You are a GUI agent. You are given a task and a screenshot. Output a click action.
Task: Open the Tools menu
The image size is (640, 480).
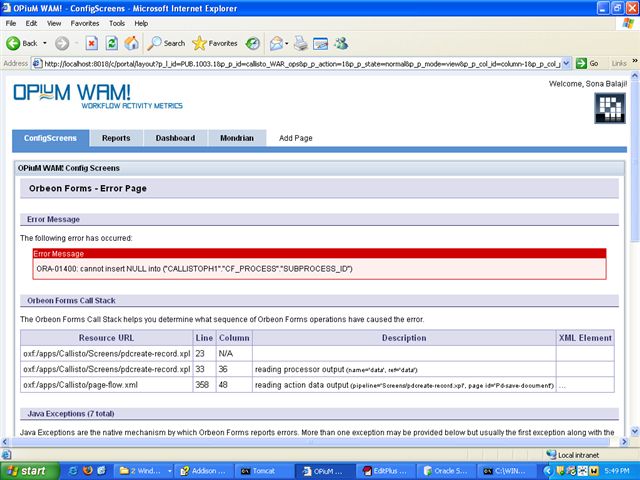tap(117, 22)
